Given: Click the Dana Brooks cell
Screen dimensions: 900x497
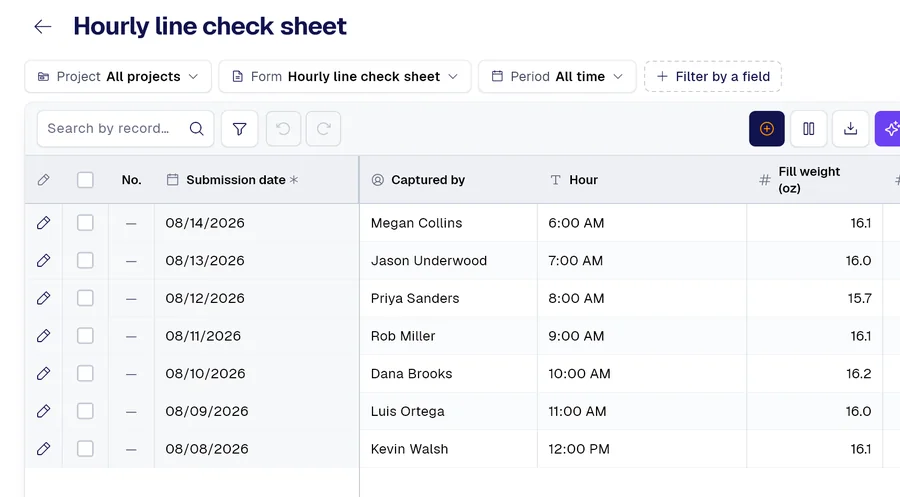Looking at the screenshot, I should (x=449, y=374).
